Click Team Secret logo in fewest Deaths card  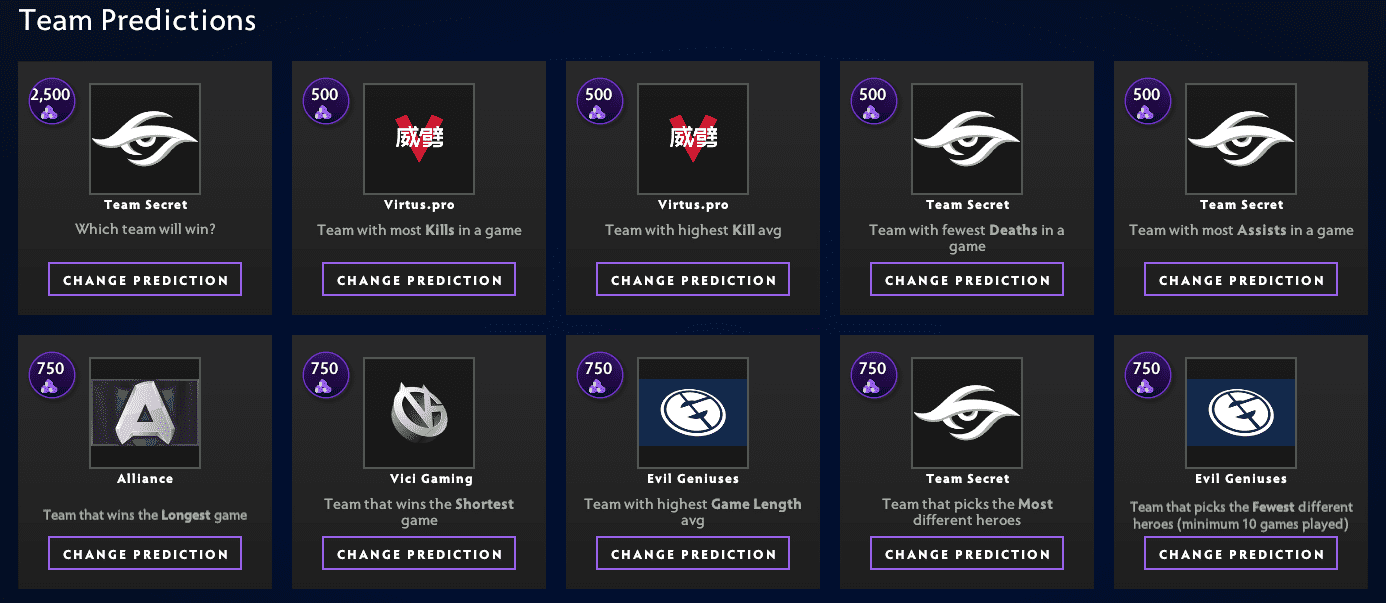(x=967, y=139)
